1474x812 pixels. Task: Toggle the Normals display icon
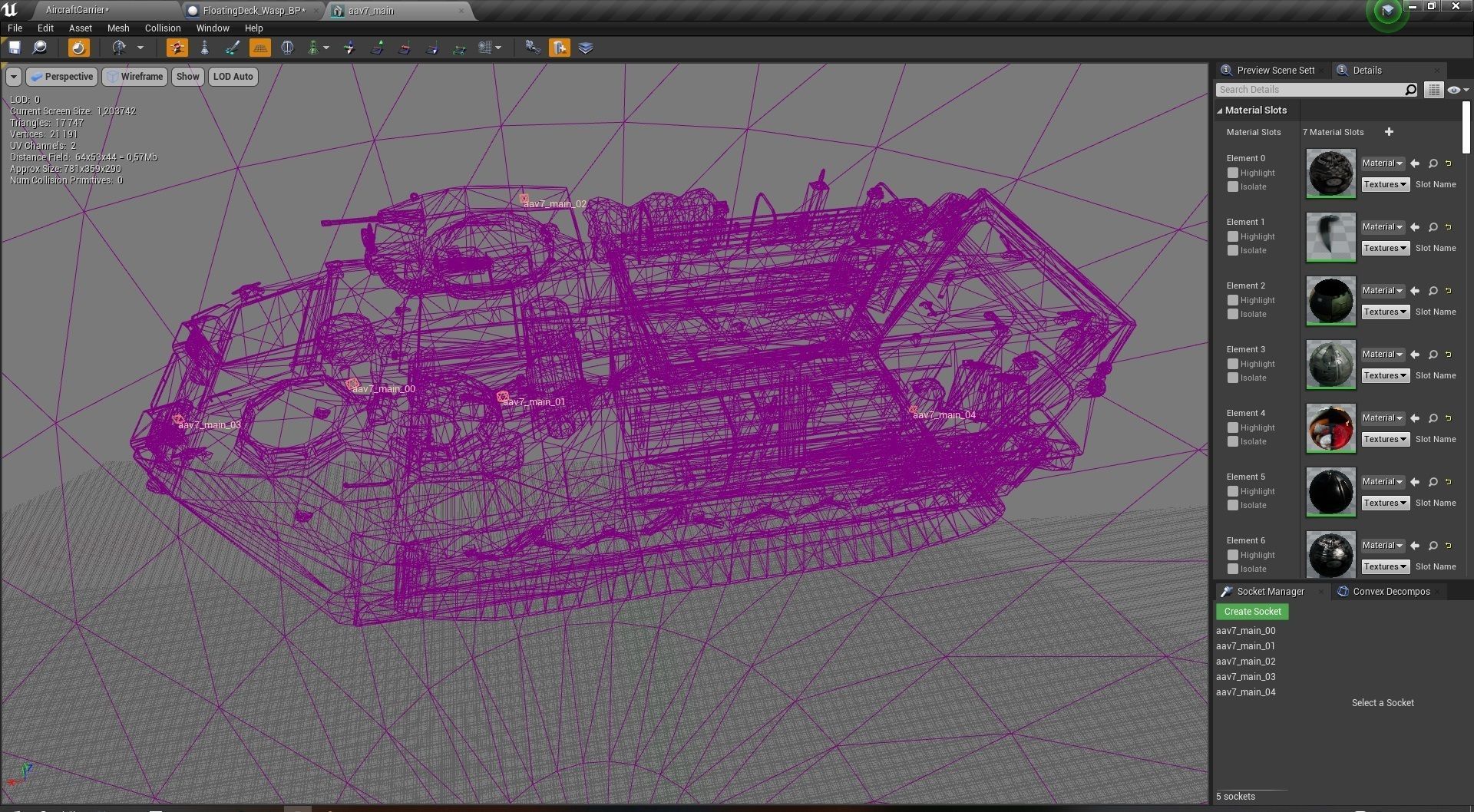click(377, 48)
